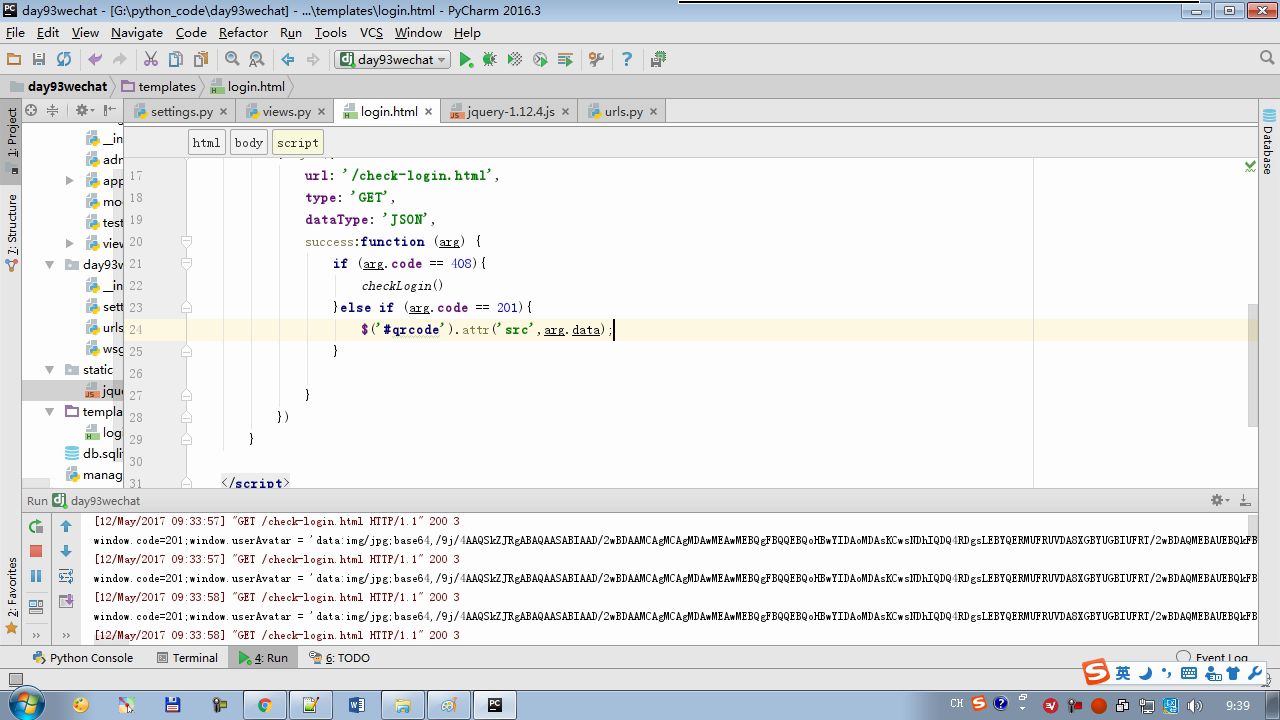Pause the Run console output
This screenshot has height=720, width=1280.
coord(36,576)
